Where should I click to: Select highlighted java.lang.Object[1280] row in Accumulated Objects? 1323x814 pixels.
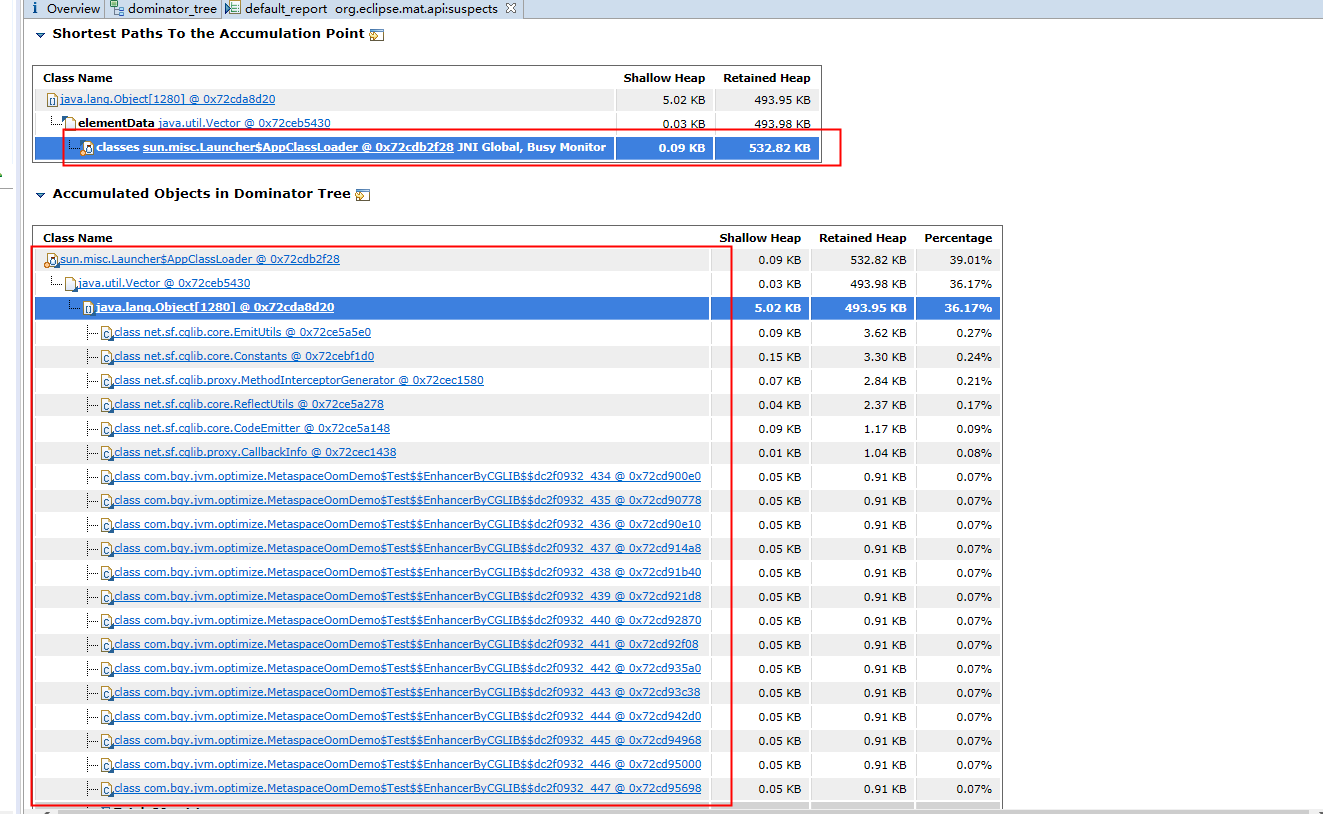[517, 308]
